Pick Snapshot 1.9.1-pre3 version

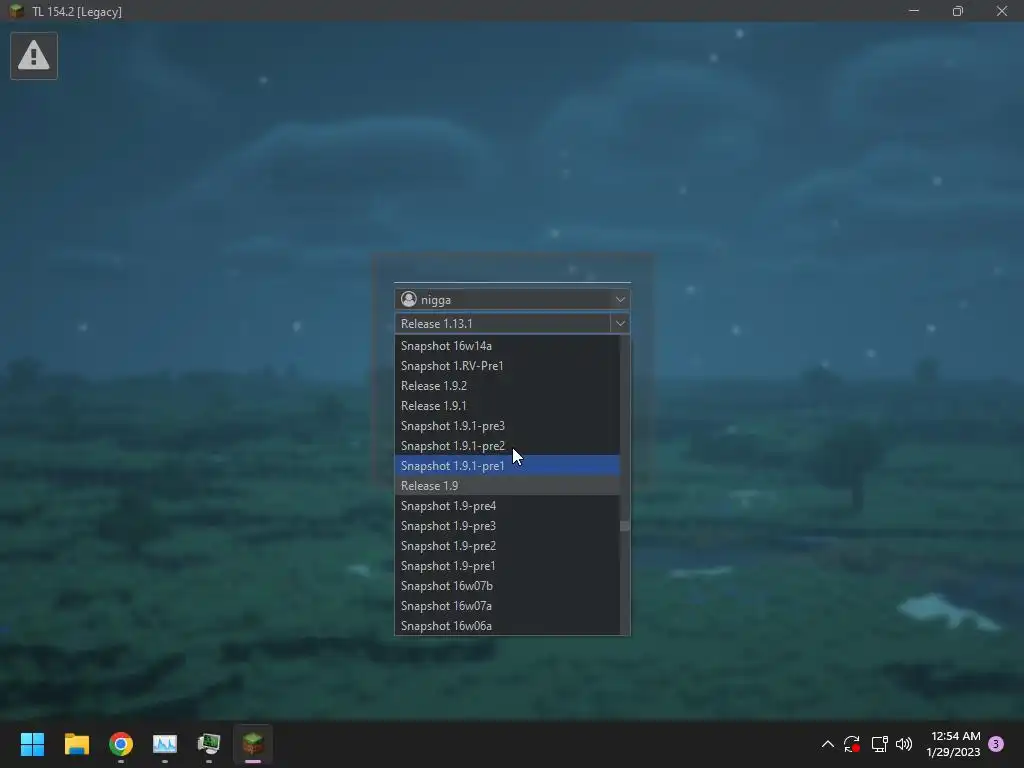[507, 426]
